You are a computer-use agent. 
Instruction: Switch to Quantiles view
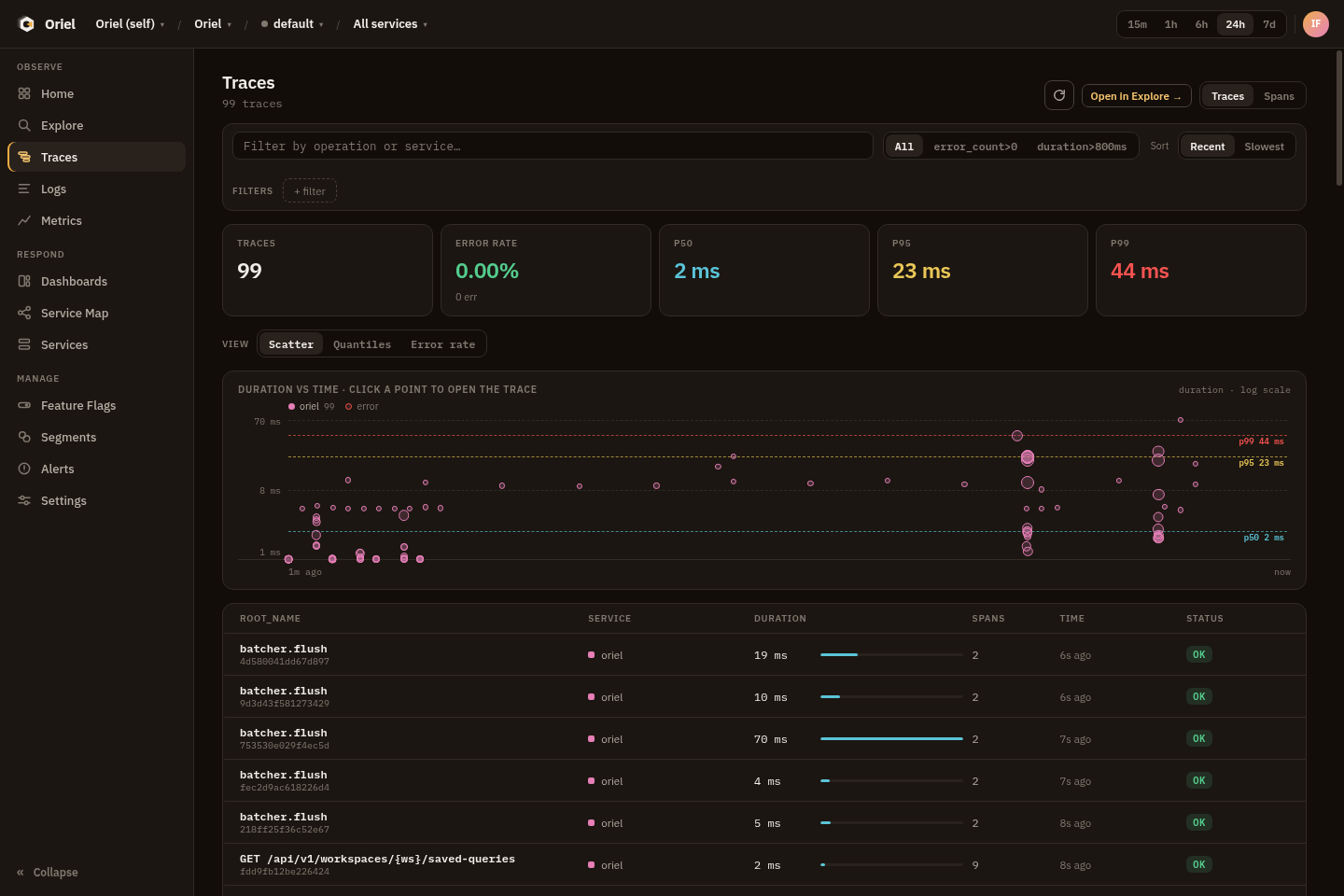(x=362, y=344)
